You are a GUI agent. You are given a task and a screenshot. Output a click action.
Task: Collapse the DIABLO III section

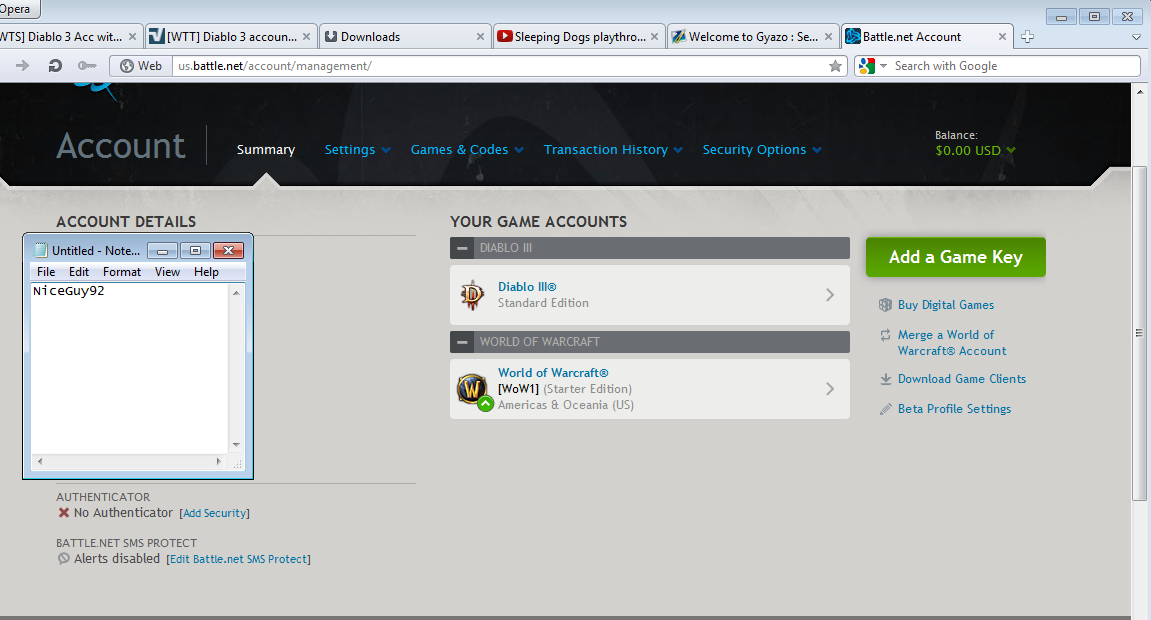point(462,248)
